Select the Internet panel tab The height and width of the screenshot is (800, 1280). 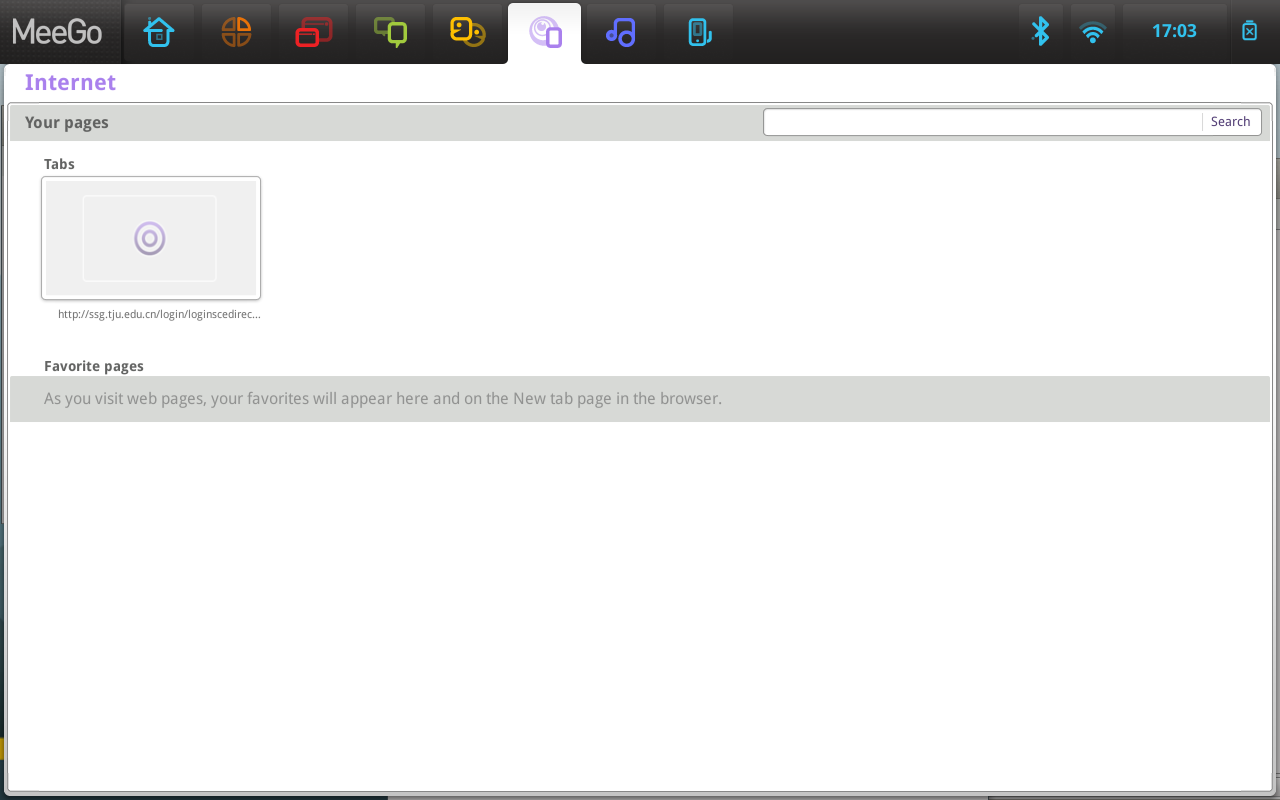click(x=545, y=33)
